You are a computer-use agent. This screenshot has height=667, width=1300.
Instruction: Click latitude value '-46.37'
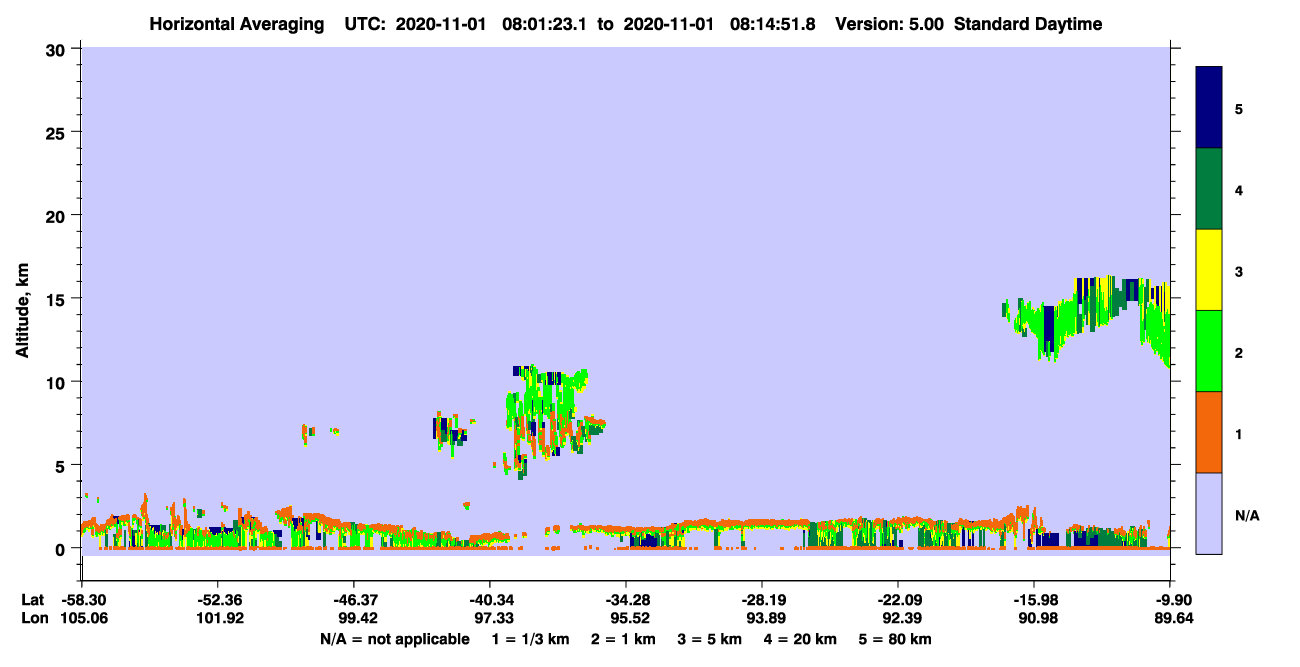(x=354, y=600)
